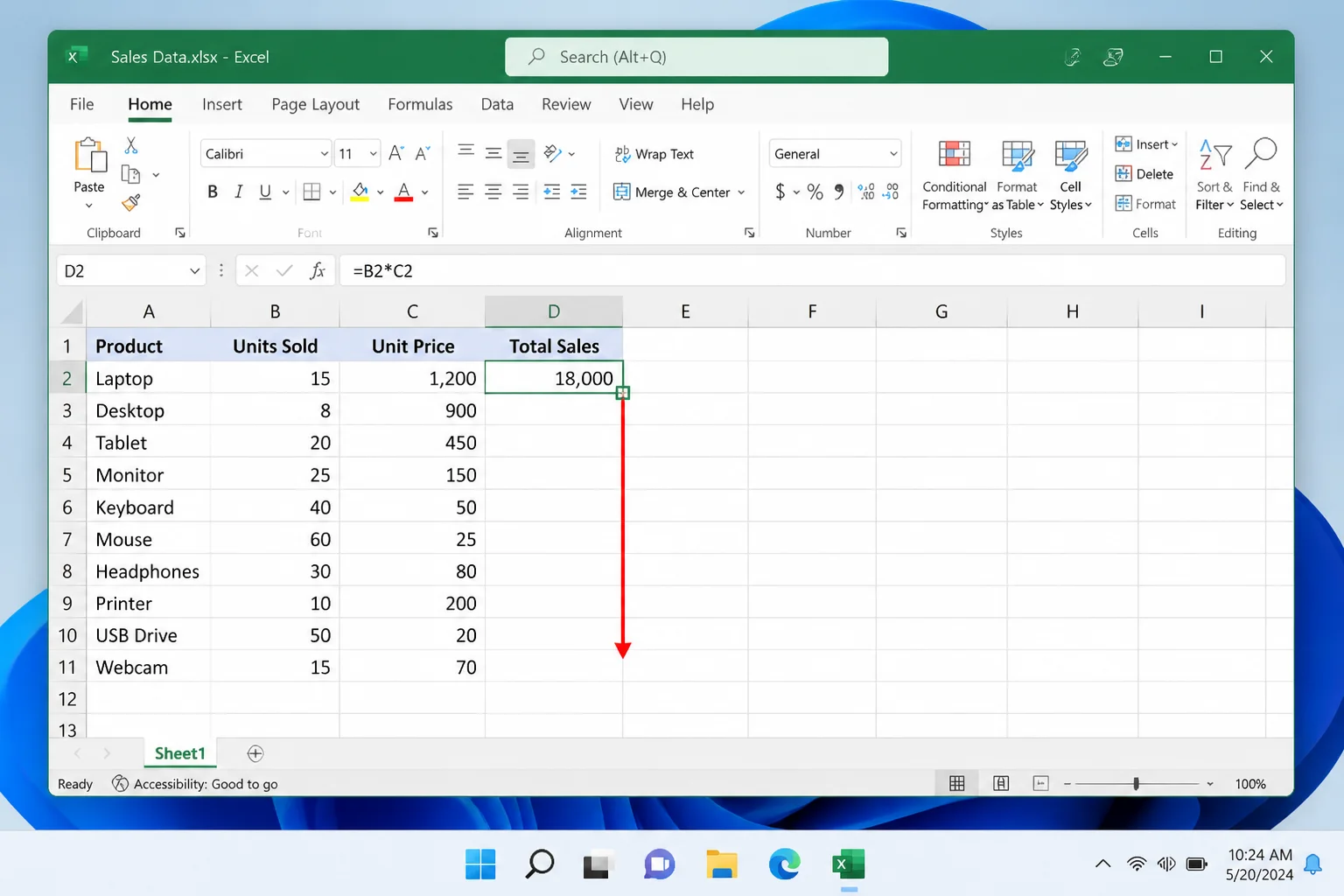The width and height of the screenshot is (1344, 896).
Task: Toggle Underline formatting
Action: pos(265,192)
